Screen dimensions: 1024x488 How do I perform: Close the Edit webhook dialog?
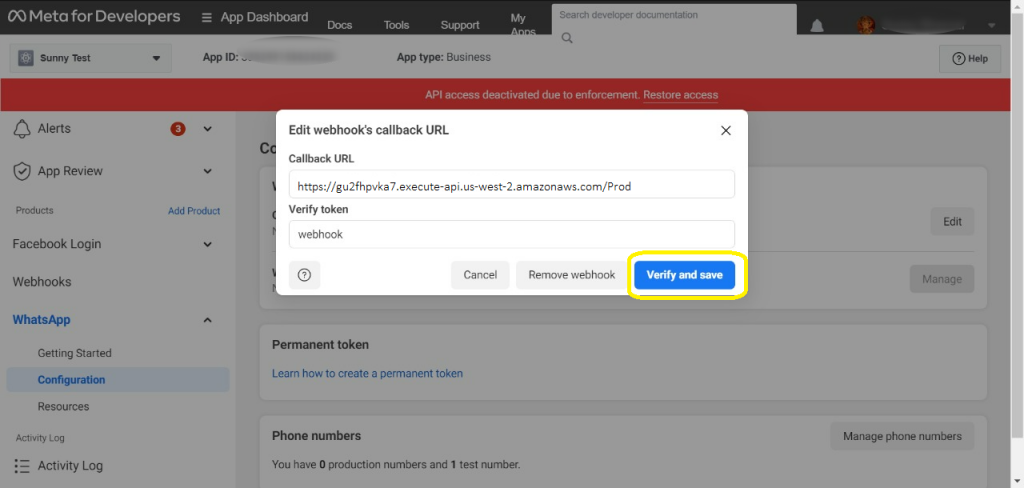point(726,130)
